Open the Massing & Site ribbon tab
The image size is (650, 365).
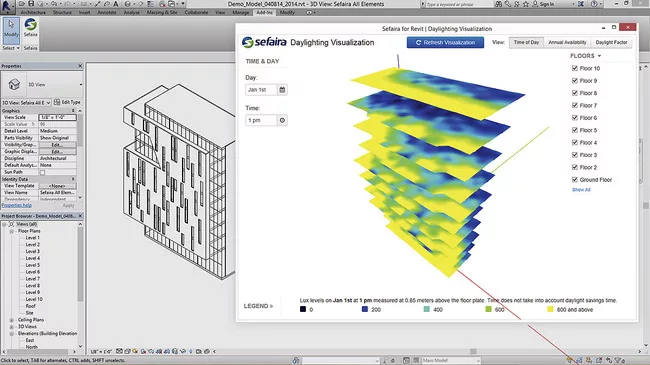[162, 12]
